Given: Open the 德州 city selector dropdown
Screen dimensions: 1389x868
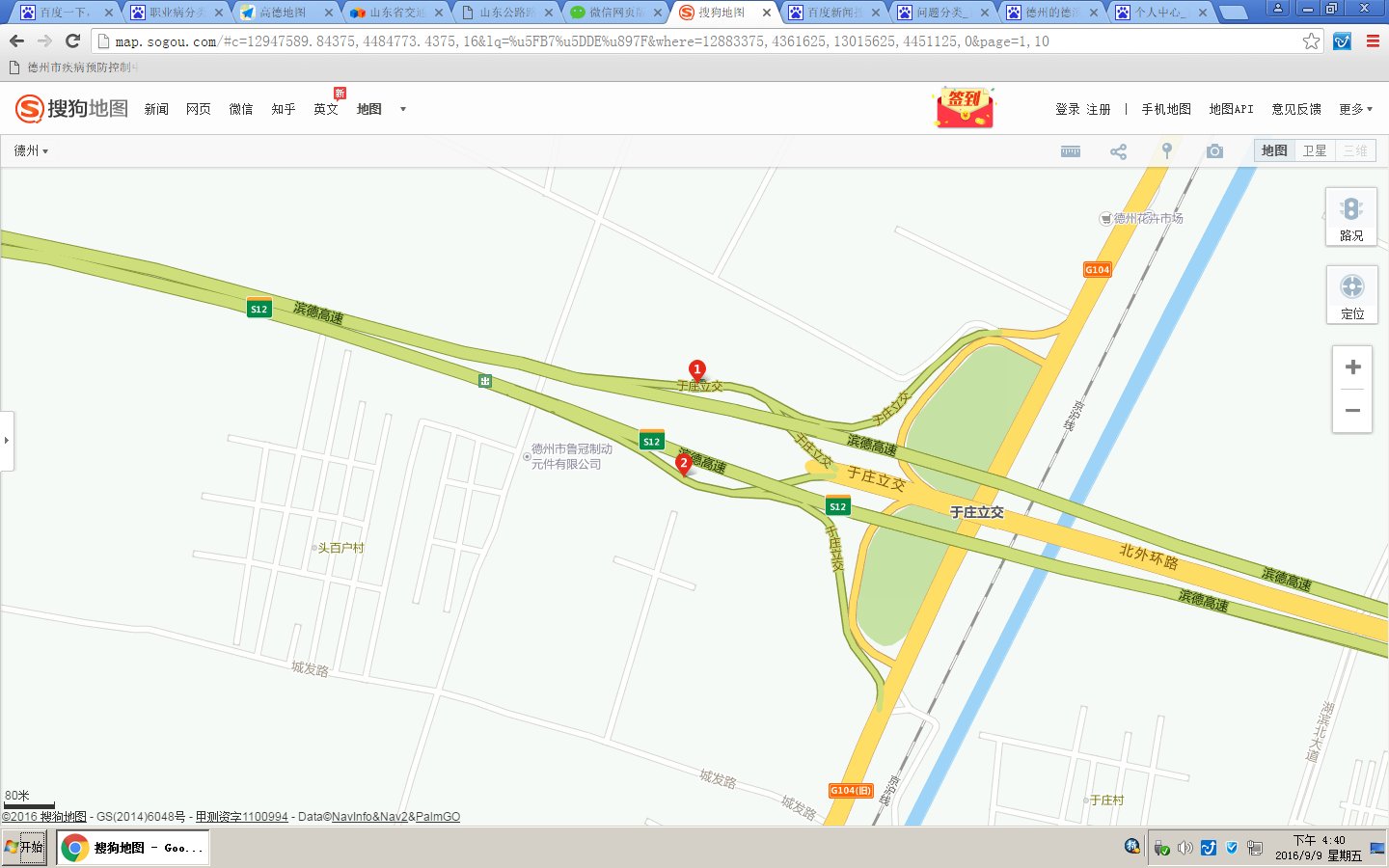Looking at the screenshot, I should (x=31, y=150).
